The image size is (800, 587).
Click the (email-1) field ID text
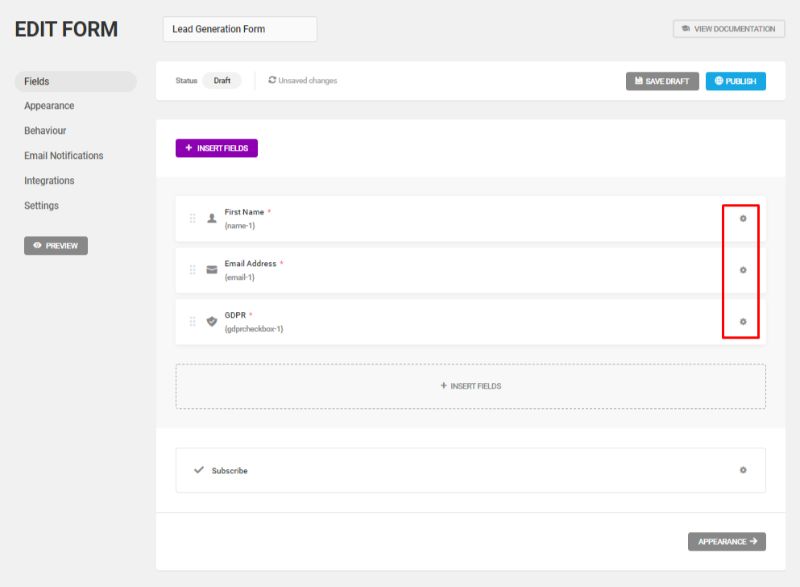[x=240, y=277]
